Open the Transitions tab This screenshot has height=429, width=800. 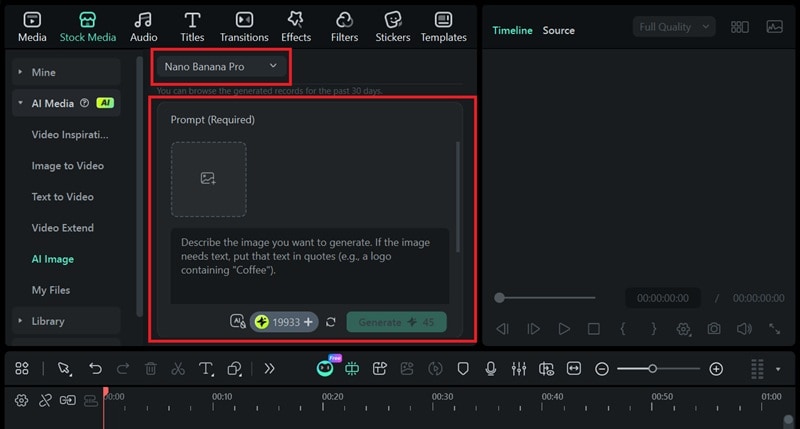coord(244,28)
